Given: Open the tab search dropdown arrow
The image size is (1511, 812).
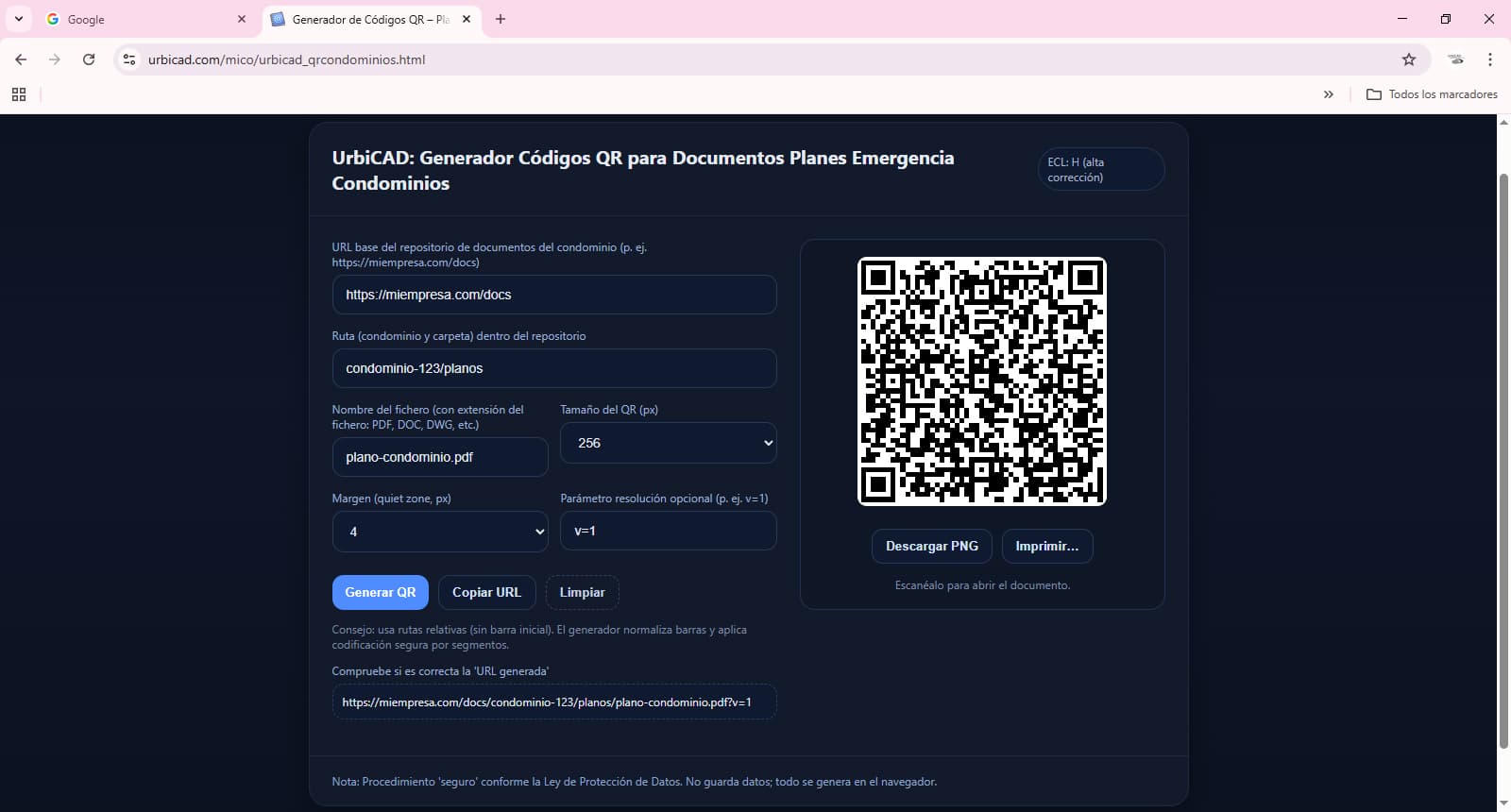Looking at the screenshot, I should [19, 19].
